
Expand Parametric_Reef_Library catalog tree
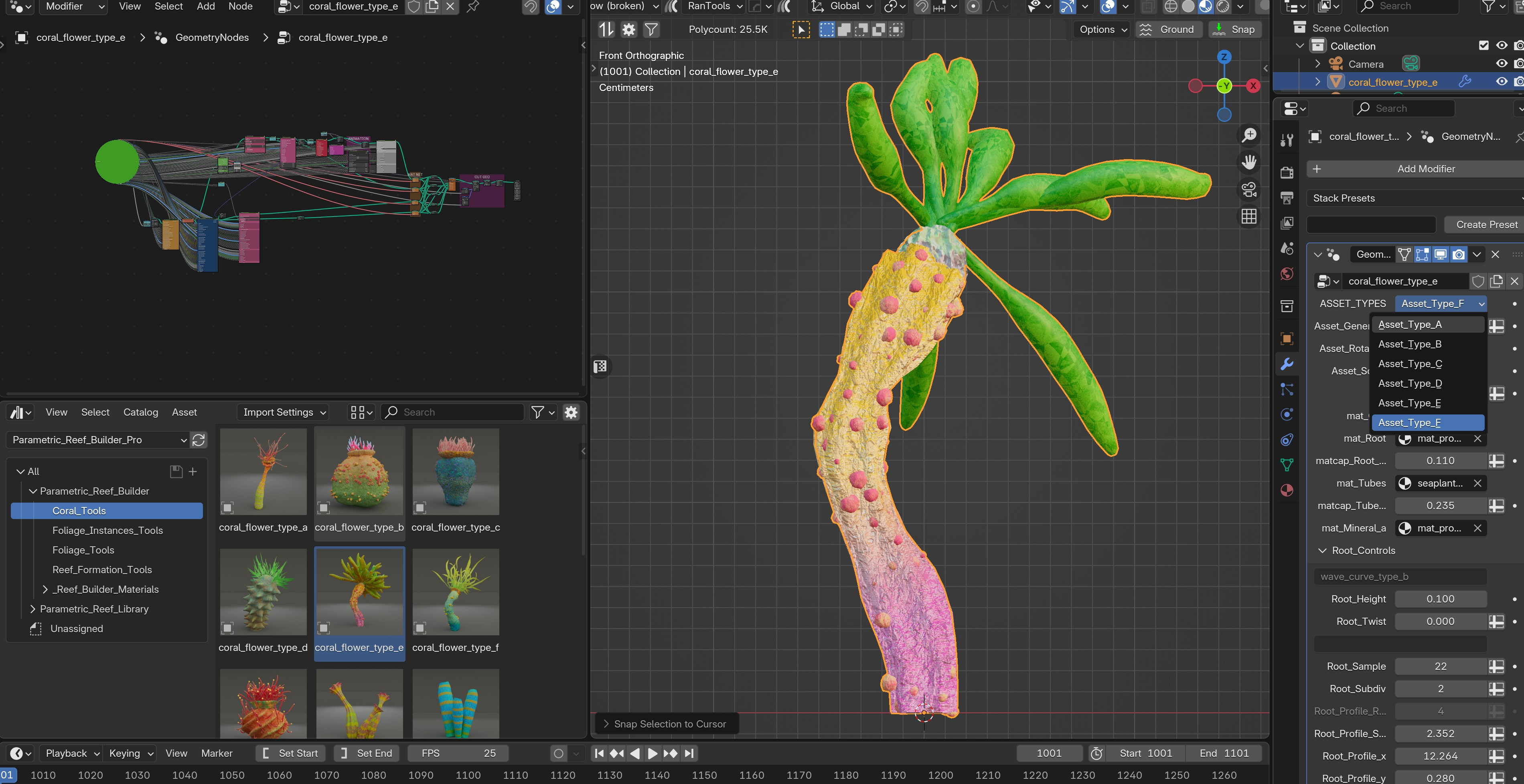coord(33,609)
